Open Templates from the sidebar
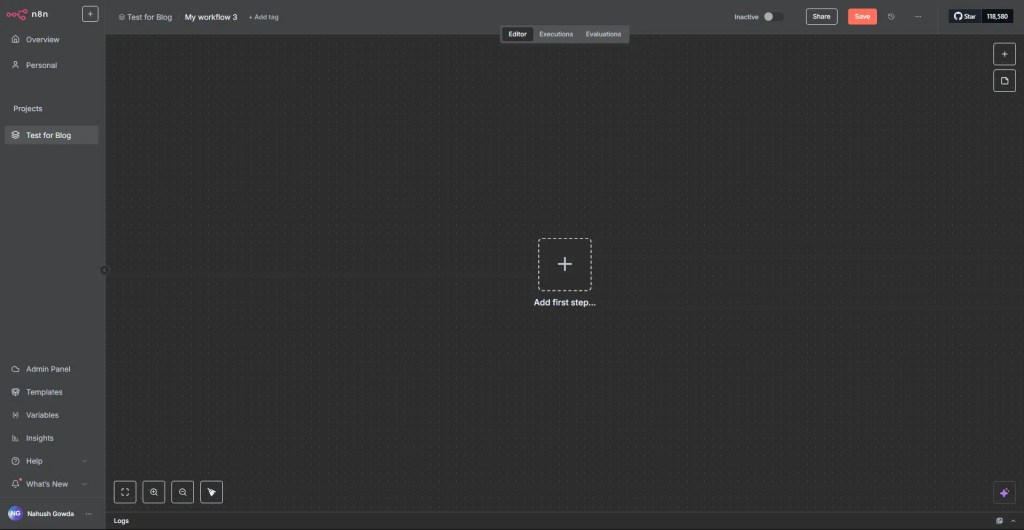The height and width of the screenshot is (530, 1024). pos(51,392)
